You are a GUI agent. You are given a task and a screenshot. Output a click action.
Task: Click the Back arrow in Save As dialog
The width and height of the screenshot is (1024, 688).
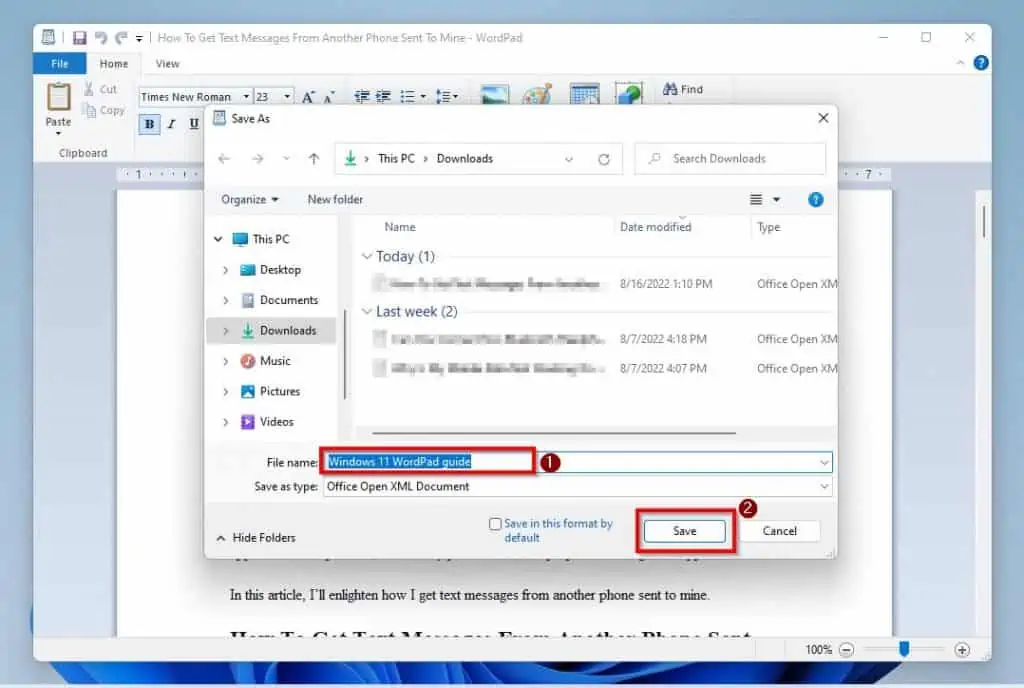pyautogui.click(x=224, y=159)
